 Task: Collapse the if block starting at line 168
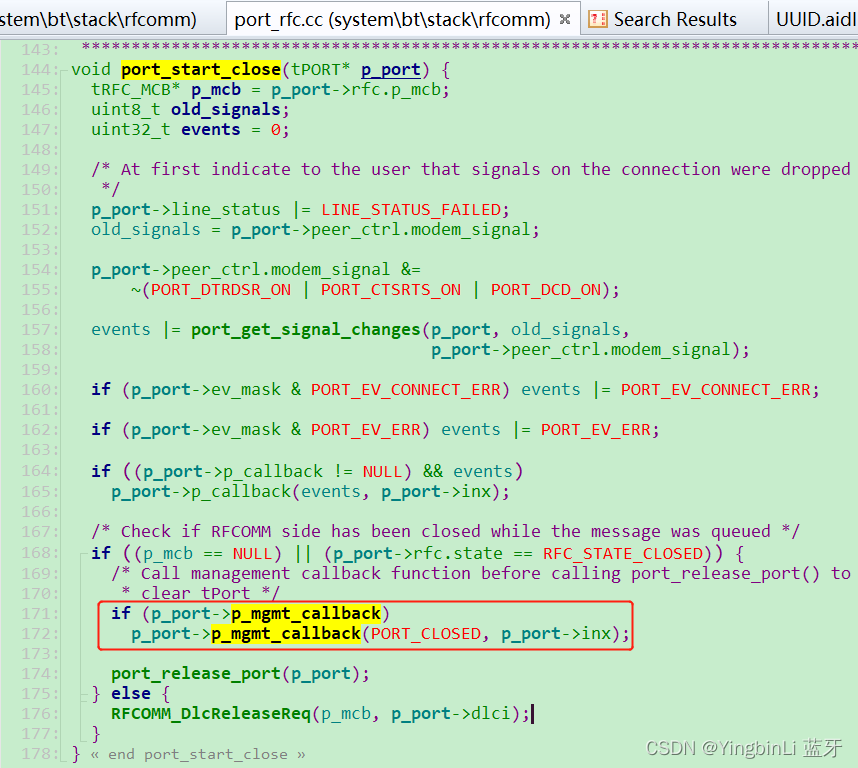[x=82, y=553]
